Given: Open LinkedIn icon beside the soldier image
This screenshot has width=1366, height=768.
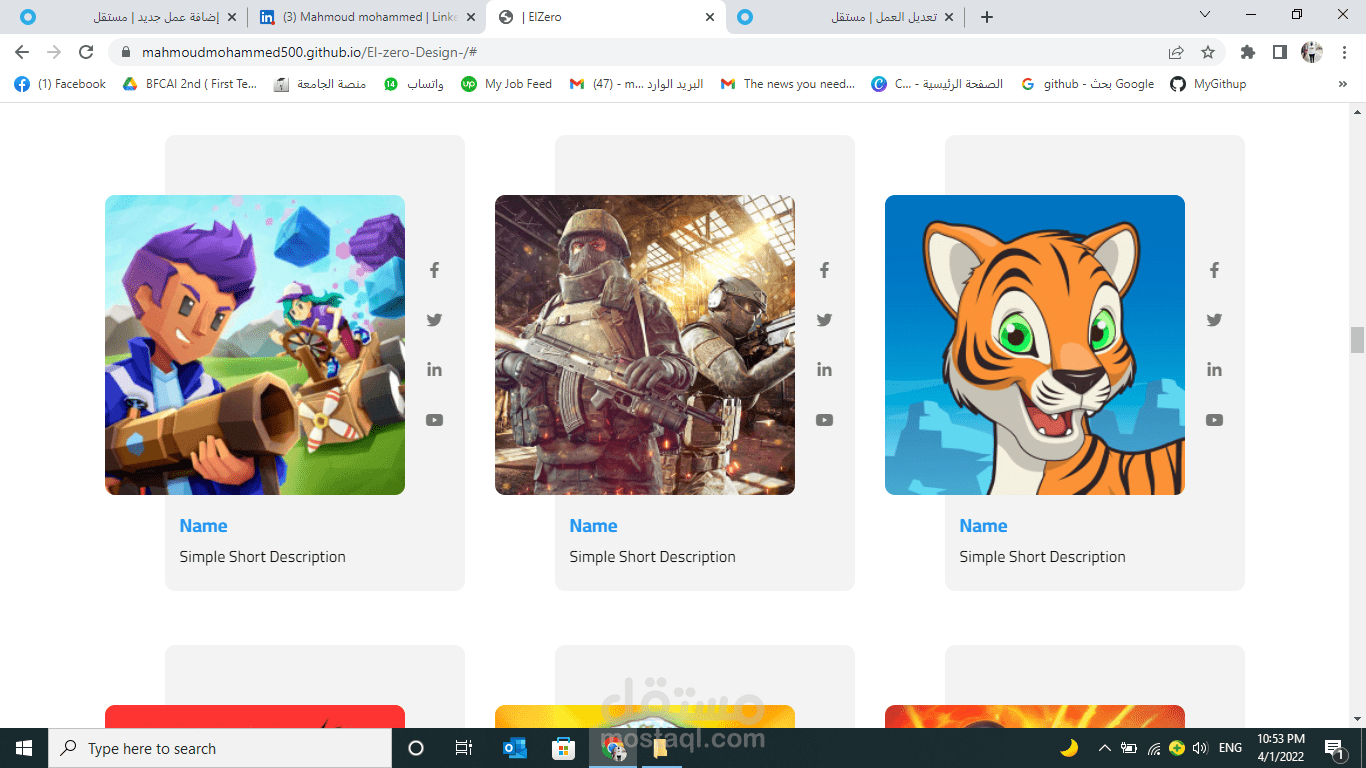Looking at the screenshot, I should tap(824, 370).
